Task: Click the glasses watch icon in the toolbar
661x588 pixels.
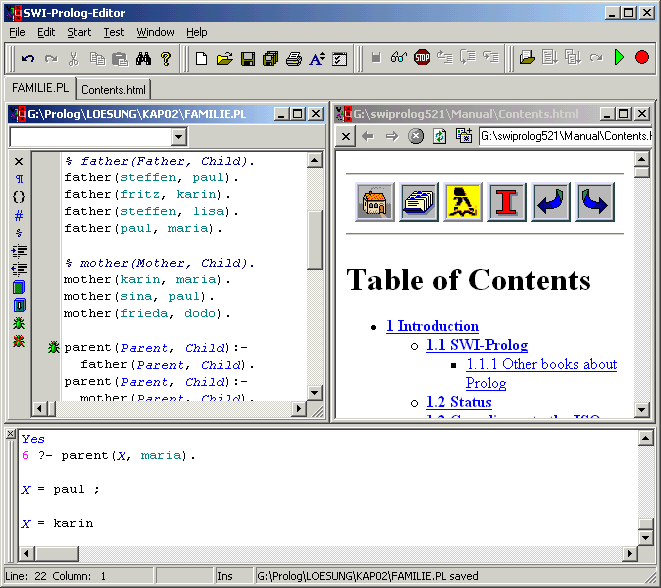Action: pos(399,57)
